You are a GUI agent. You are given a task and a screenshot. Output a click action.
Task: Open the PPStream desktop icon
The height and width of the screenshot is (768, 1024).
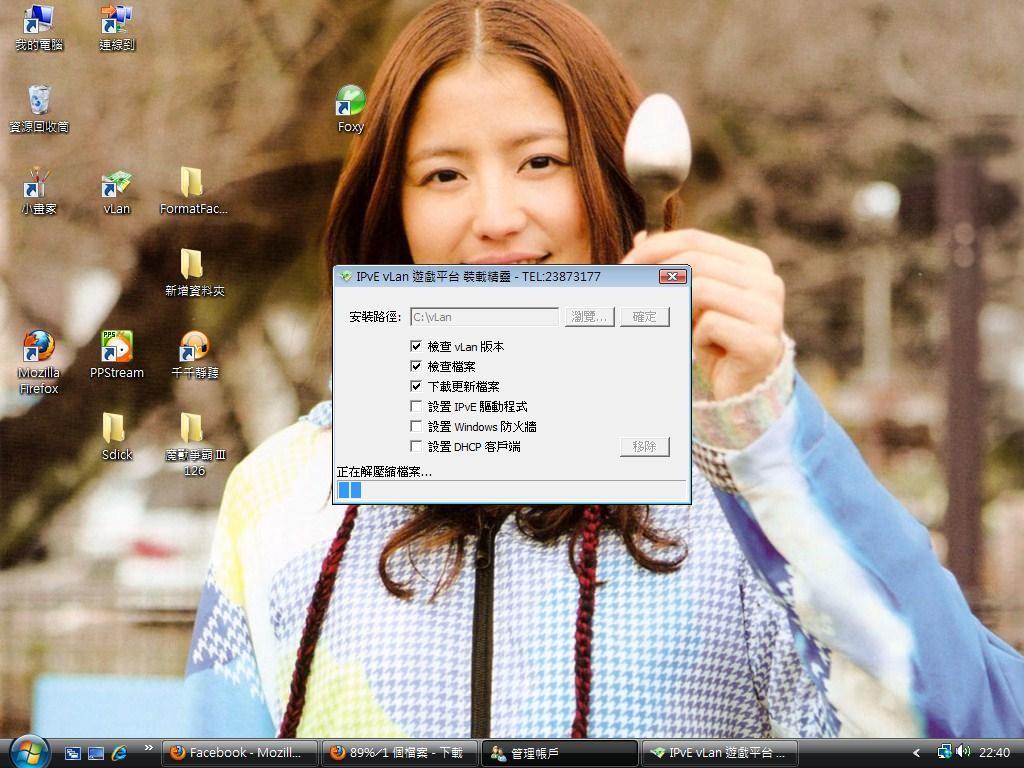(117, 349)
